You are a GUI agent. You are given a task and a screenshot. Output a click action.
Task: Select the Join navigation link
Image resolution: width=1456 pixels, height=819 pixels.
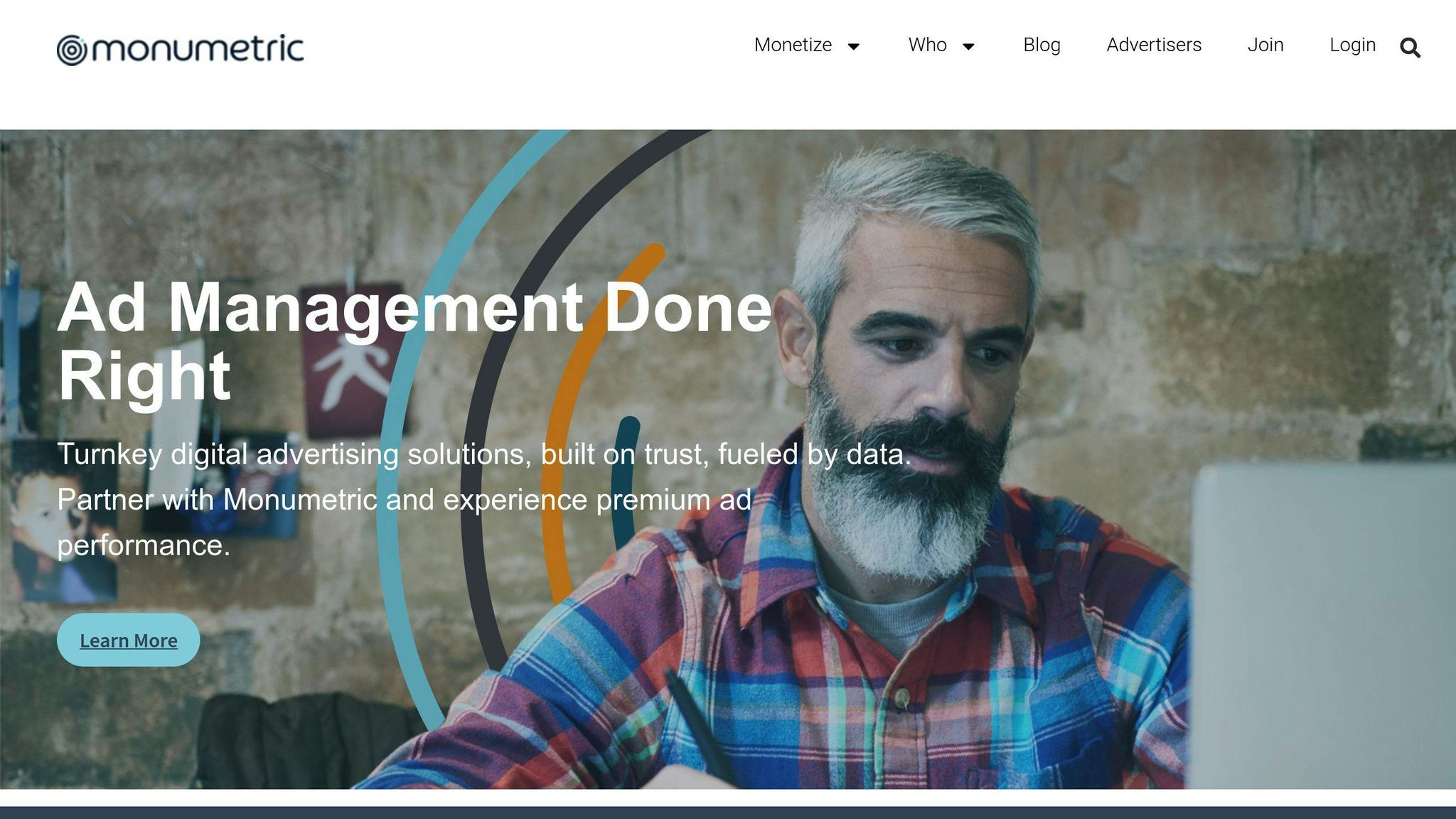[x=1265, y=45]
